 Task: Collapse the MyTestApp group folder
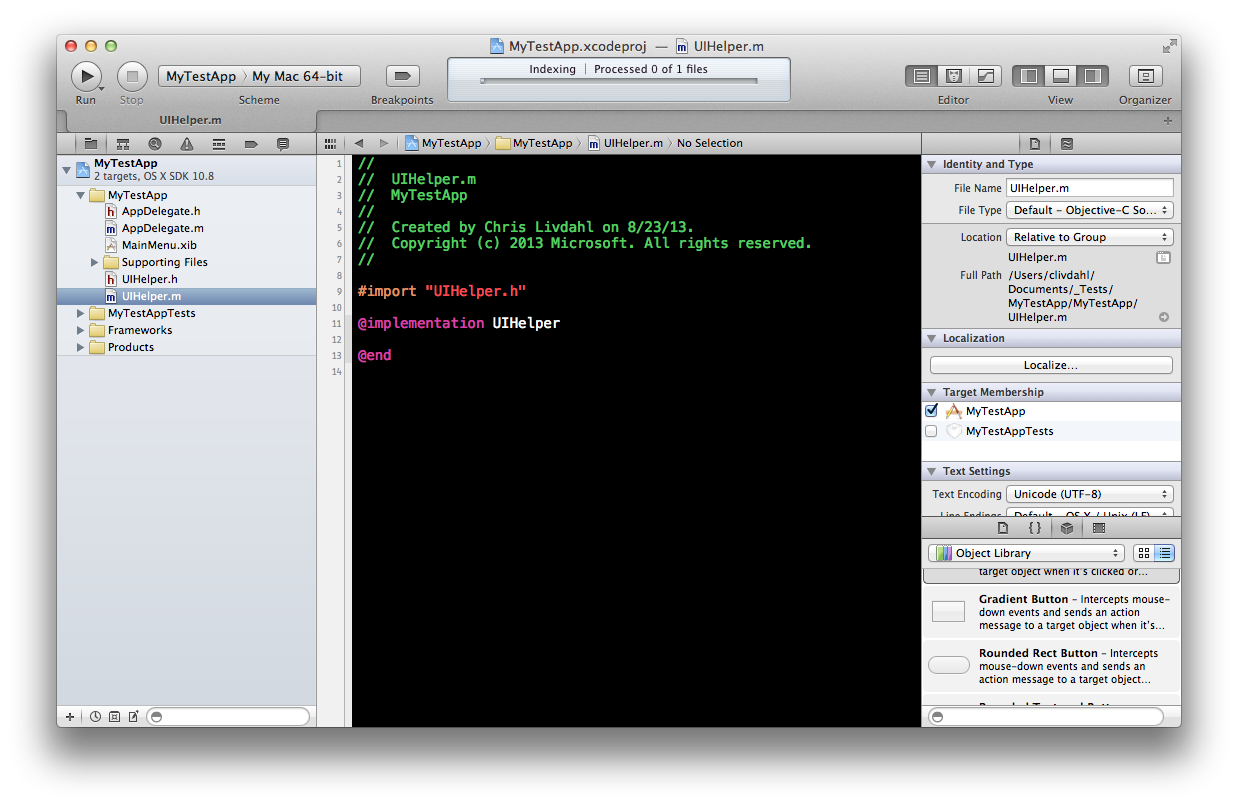coord(81,195)
